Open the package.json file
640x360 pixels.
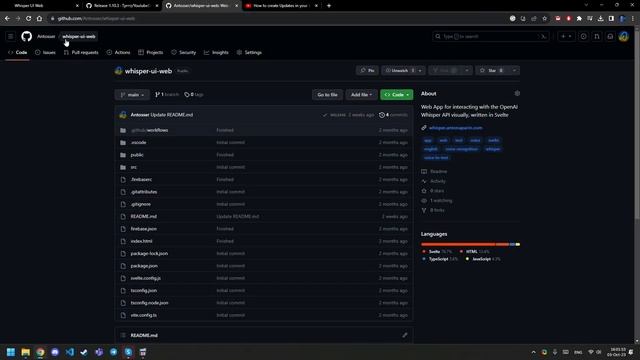pos(144,266)
